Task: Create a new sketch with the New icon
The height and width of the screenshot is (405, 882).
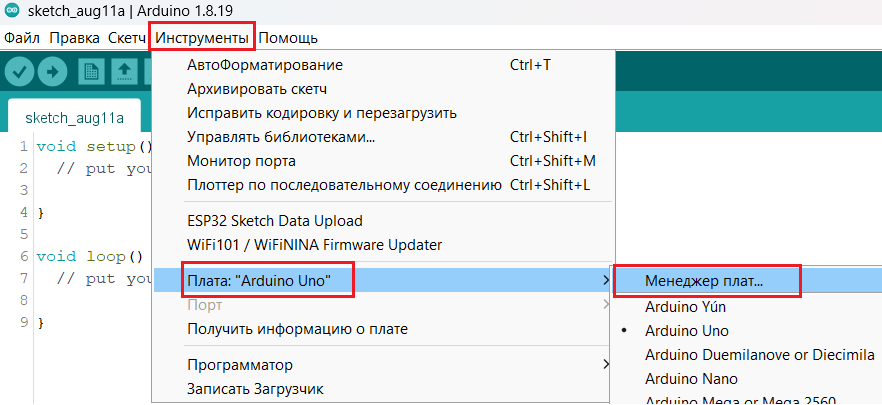Action: coord(91,73)
